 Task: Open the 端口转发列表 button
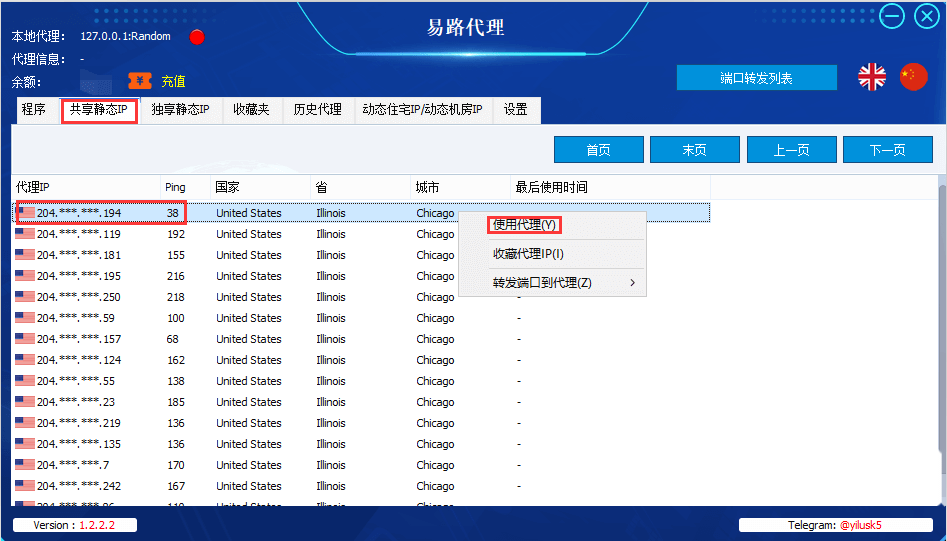[x=757, y=78]
